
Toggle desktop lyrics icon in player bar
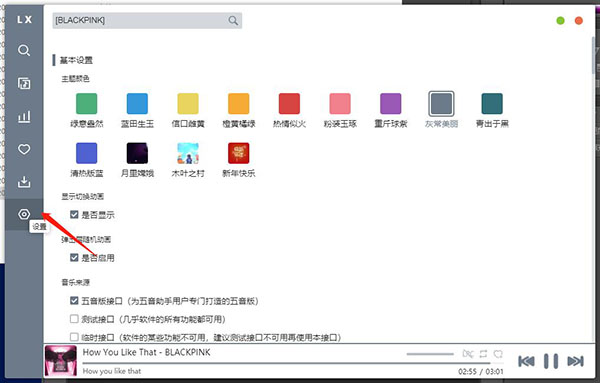click(468, 354)
